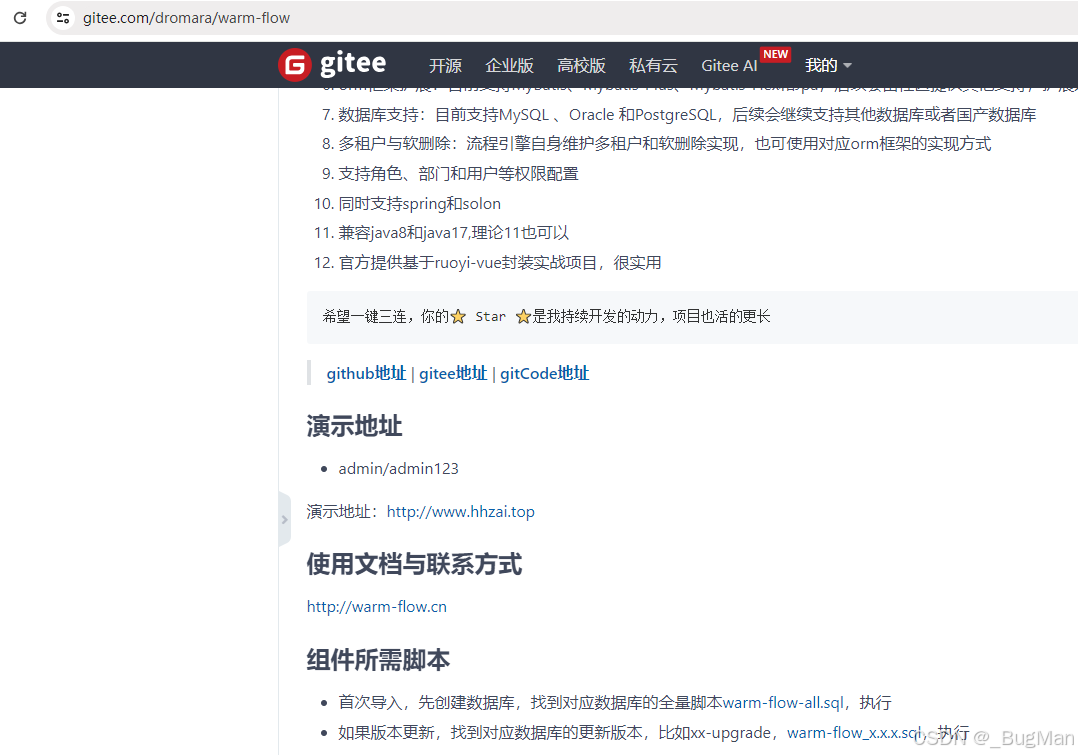
Task: Open the demo link http://www.hhzai.top
Action: coord(461,512)
